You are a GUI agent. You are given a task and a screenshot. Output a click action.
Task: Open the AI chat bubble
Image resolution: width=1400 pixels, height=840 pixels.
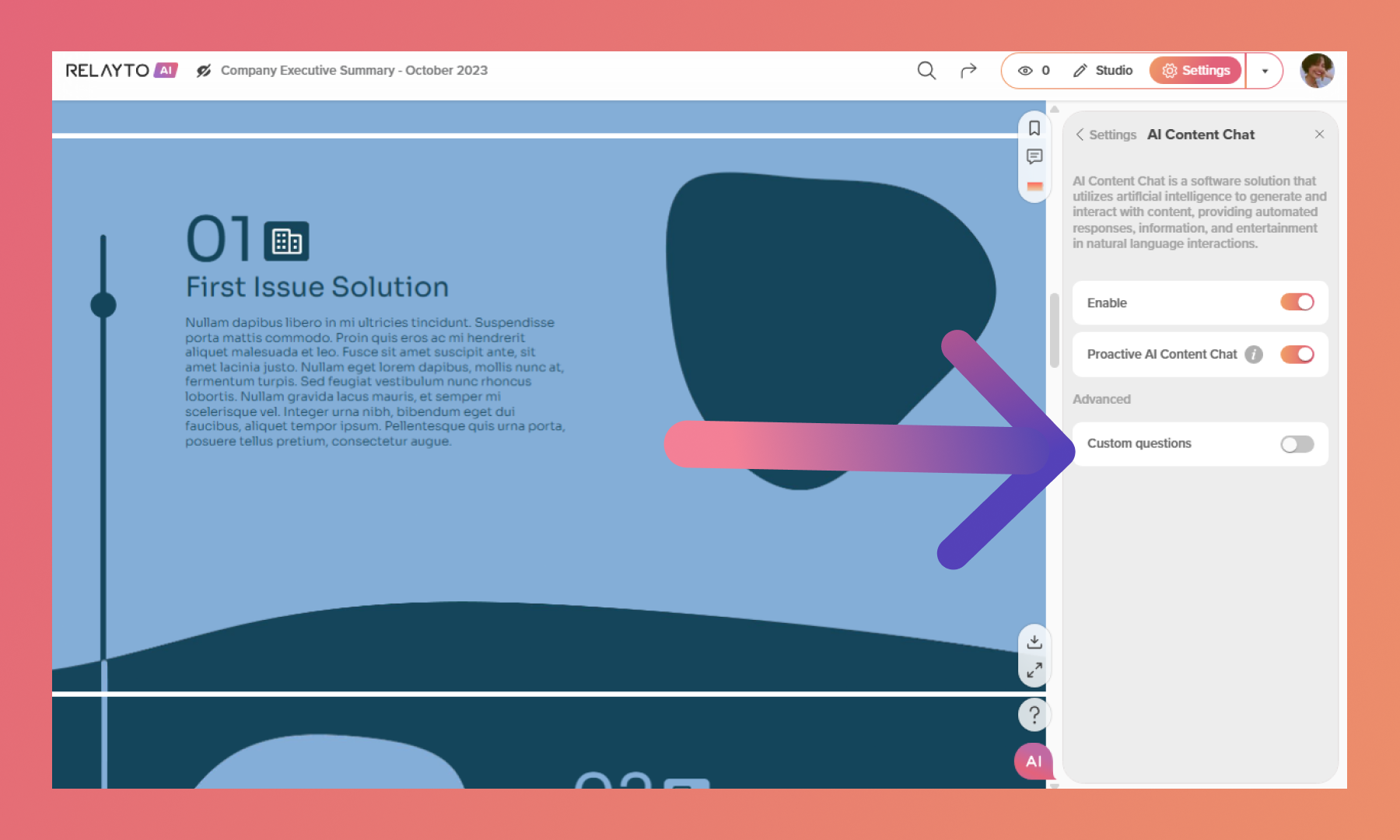[1034, 761]
